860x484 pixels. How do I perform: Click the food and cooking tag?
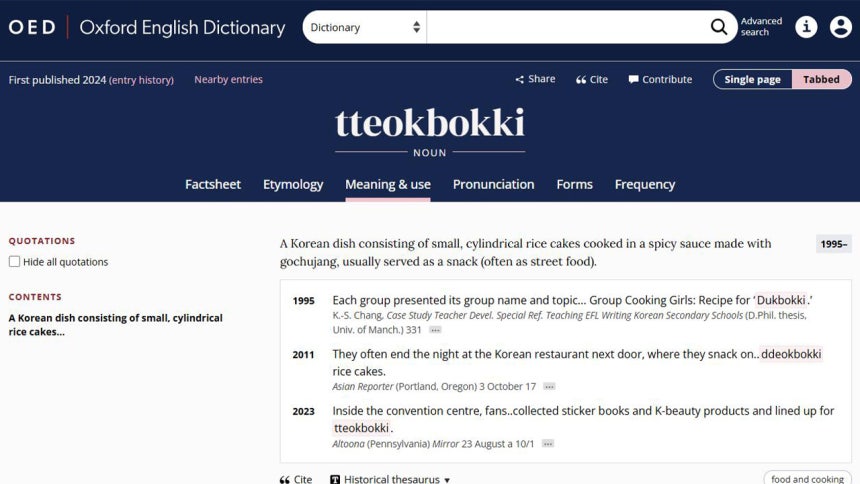pyautogui.click(x=807, y=479)
